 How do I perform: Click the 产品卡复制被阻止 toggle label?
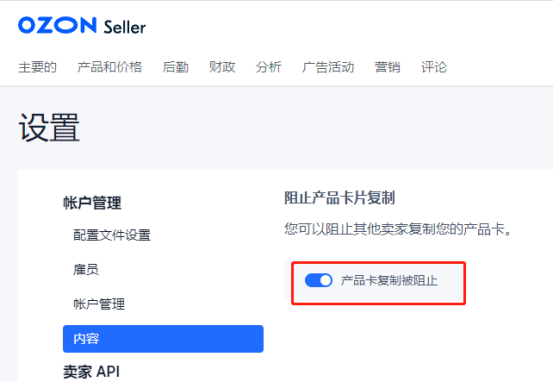tap(389, 281)
